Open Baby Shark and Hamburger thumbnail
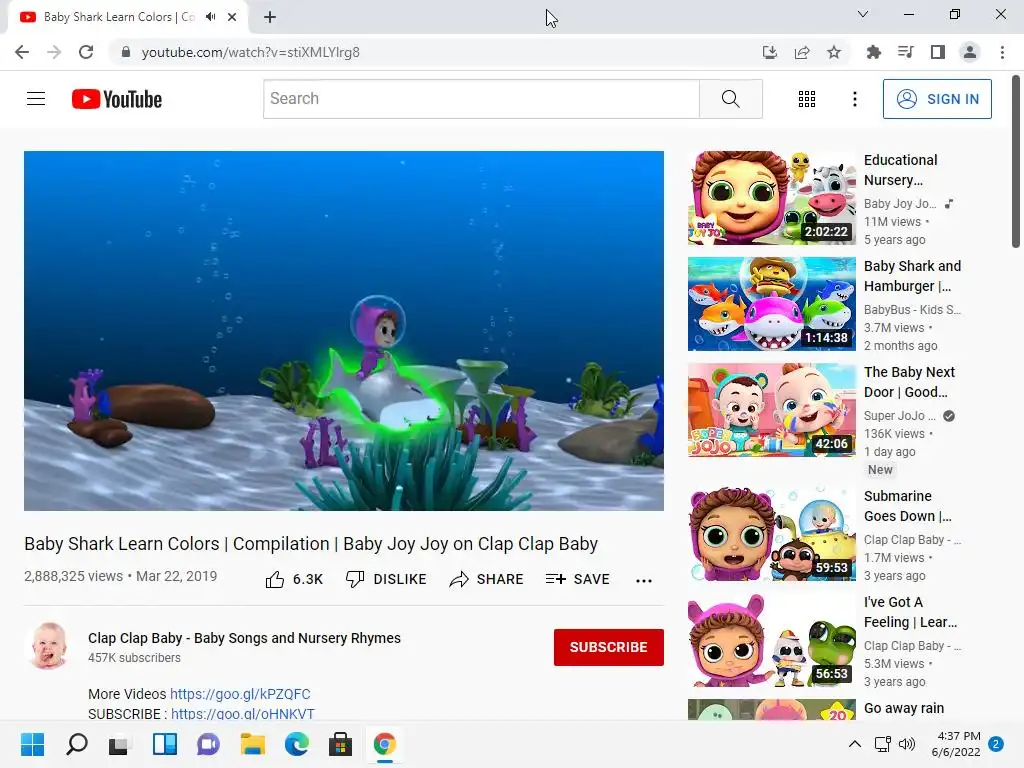This screenshot has height=768, width=1024. (x=771, y=304)
